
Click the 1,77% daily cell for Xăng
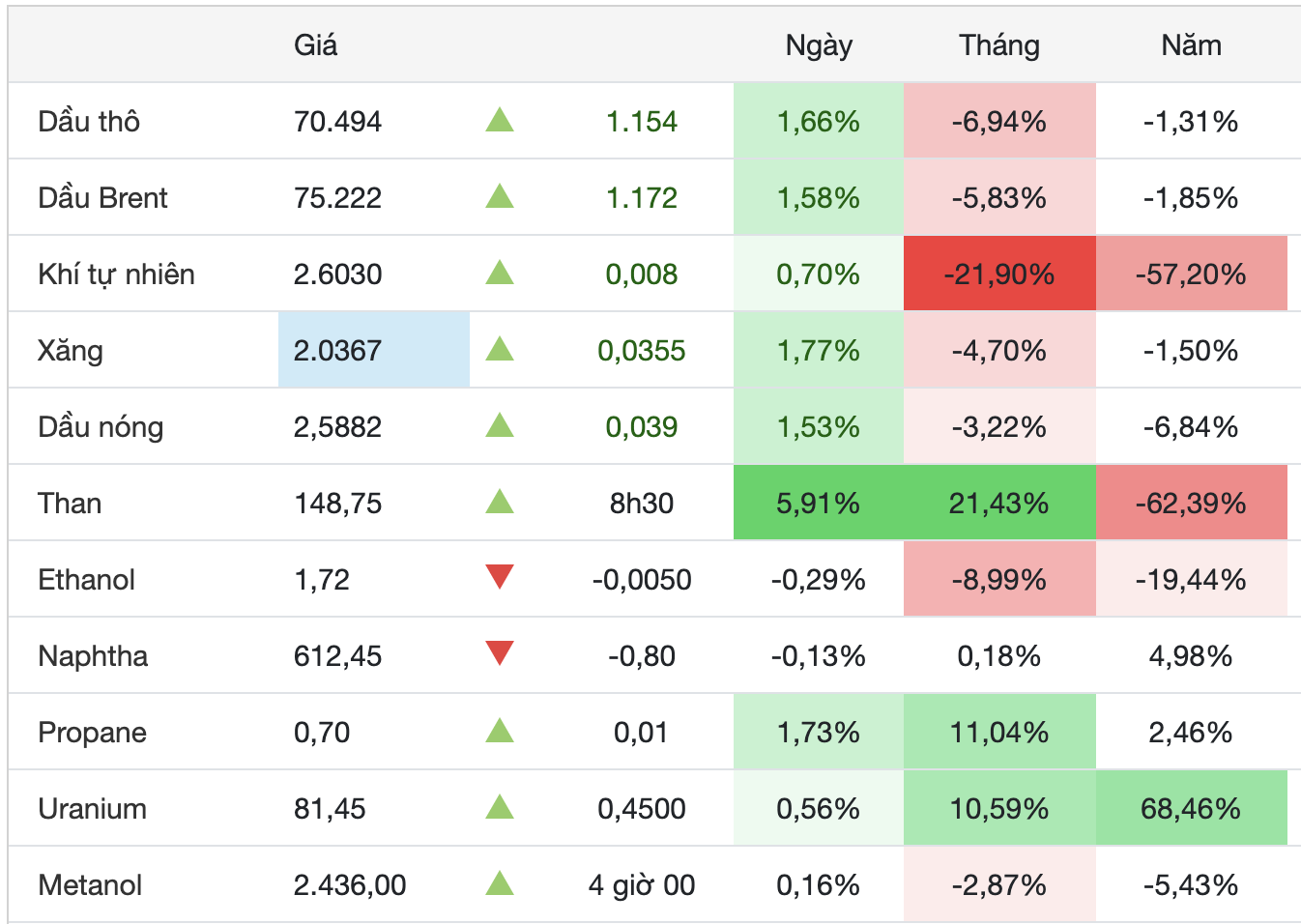[819, 350]
